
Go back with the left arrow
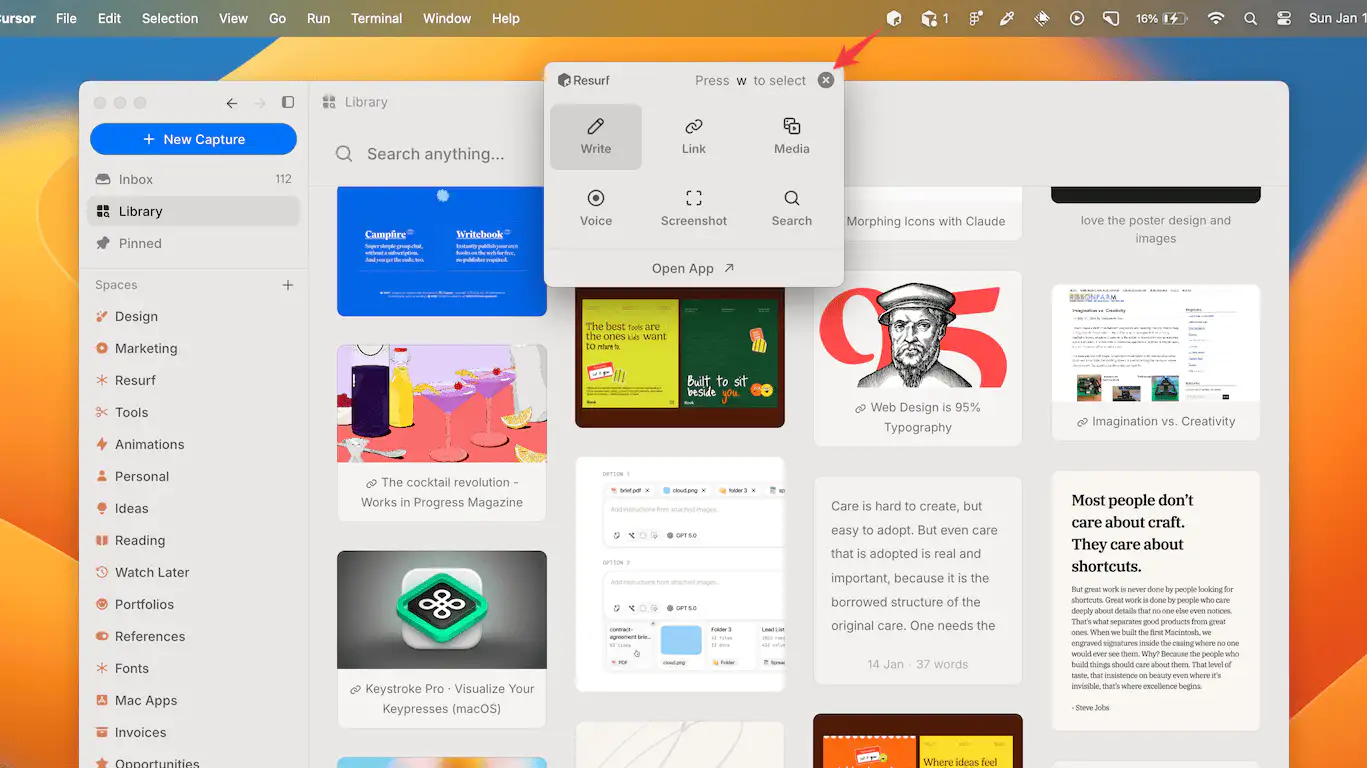[x=232, y=102]
